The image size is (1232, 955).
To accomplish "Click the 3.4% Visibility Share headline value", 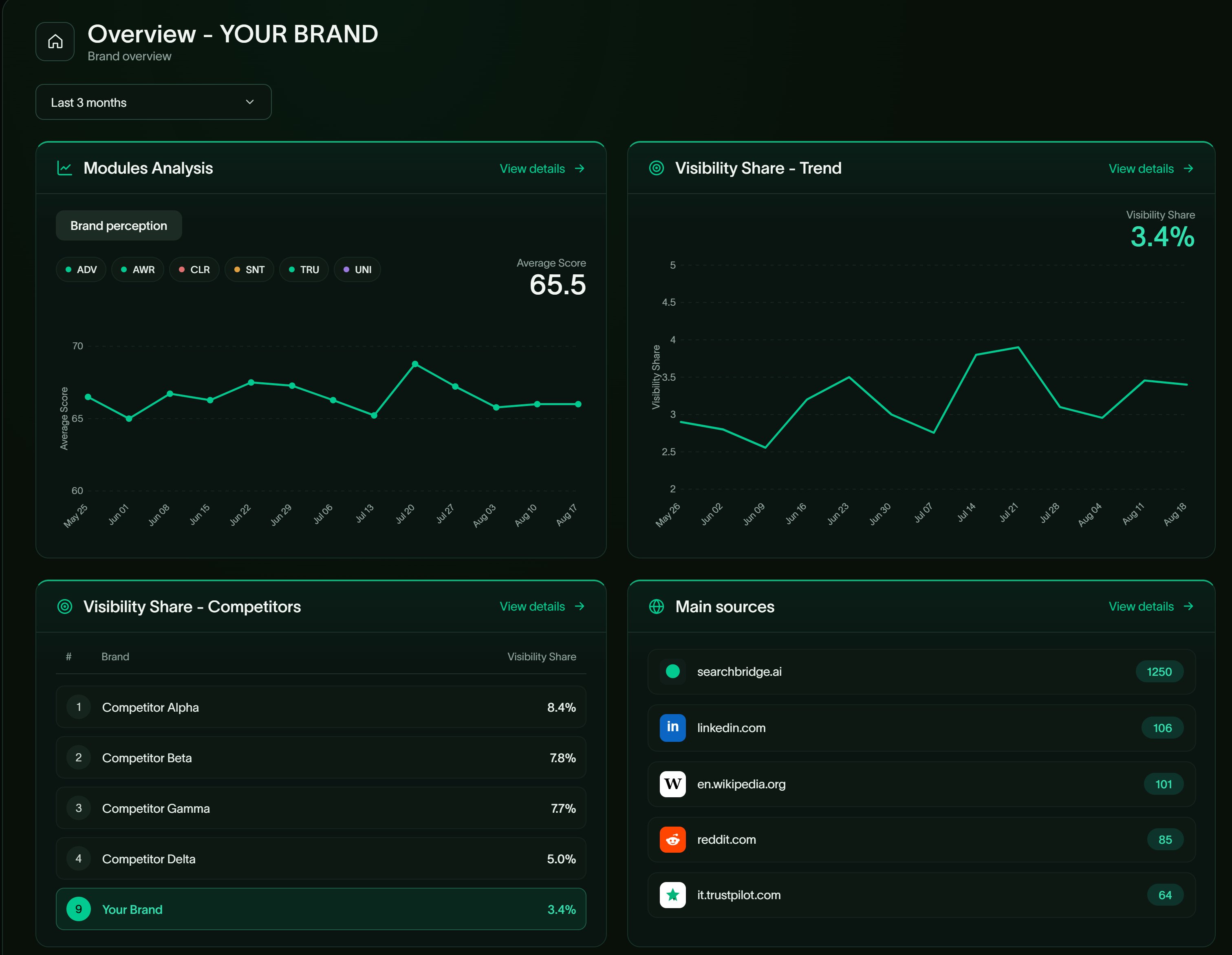I will [x=1162, y=236].
